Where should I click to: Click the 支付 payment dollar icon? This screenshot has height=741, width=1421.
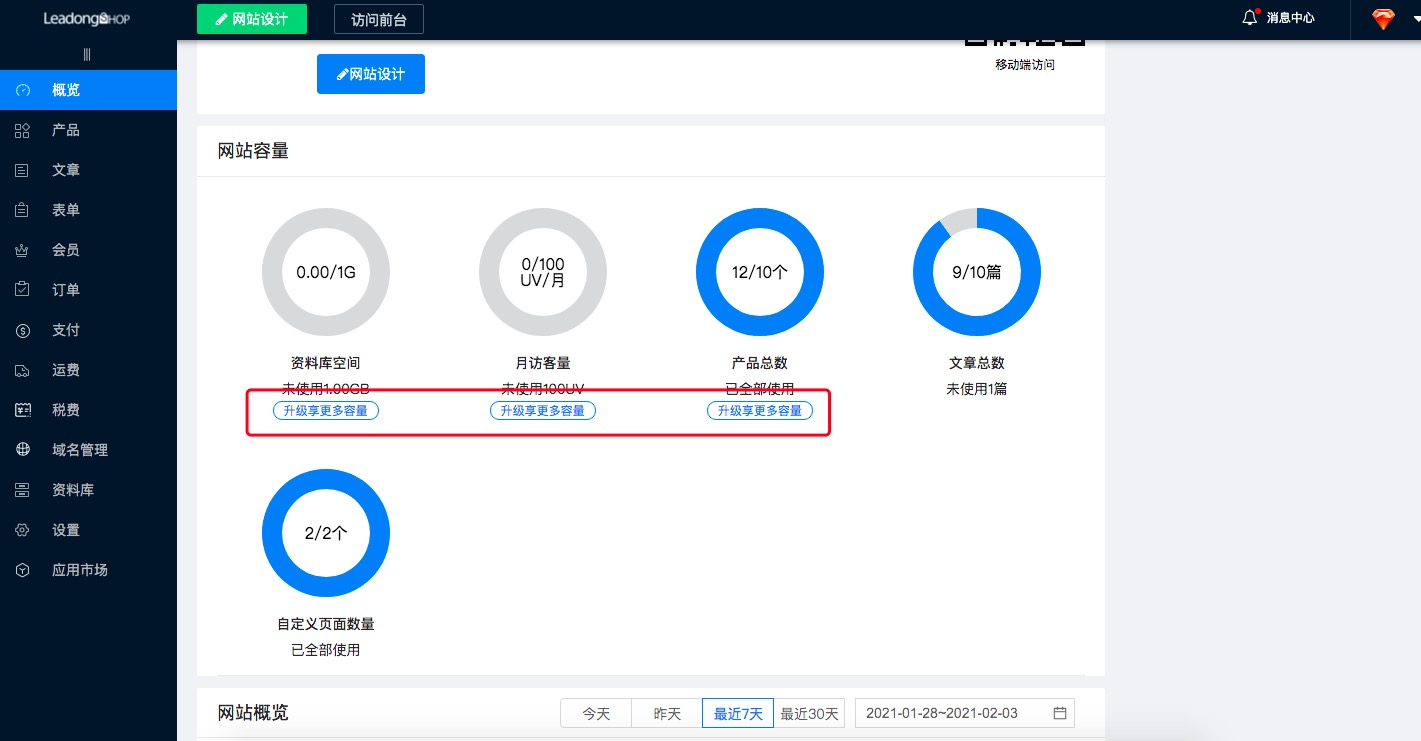pyautogui.click(x=22, y=330)
